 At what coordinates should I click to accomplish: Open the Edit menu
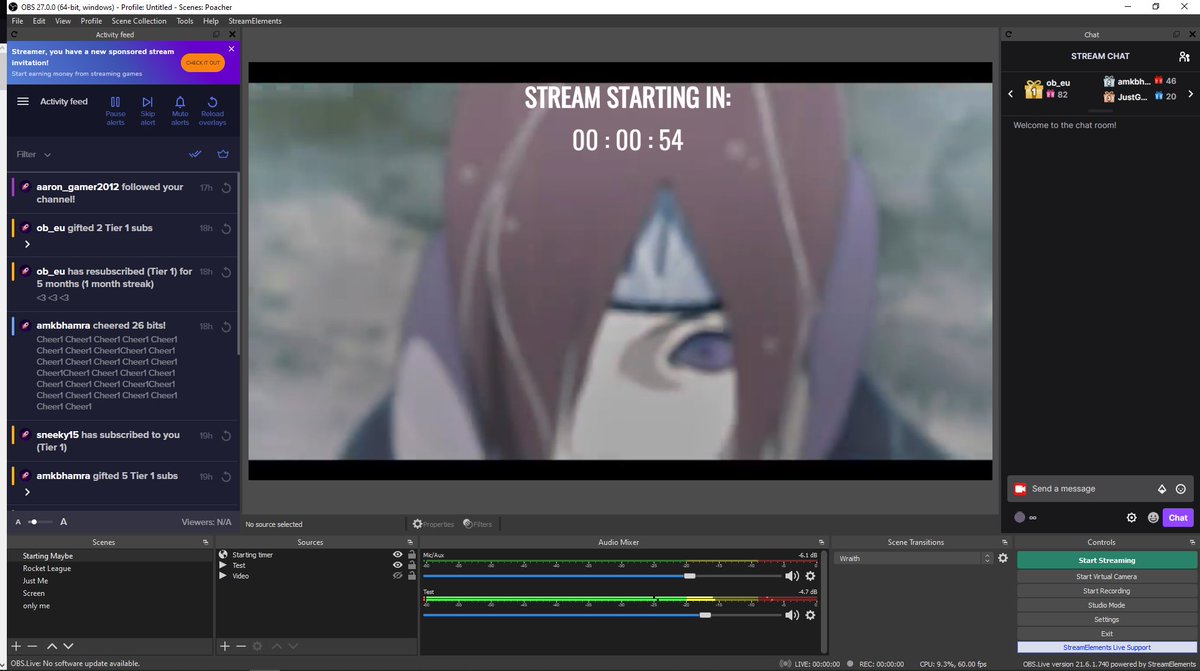(39, 20)
